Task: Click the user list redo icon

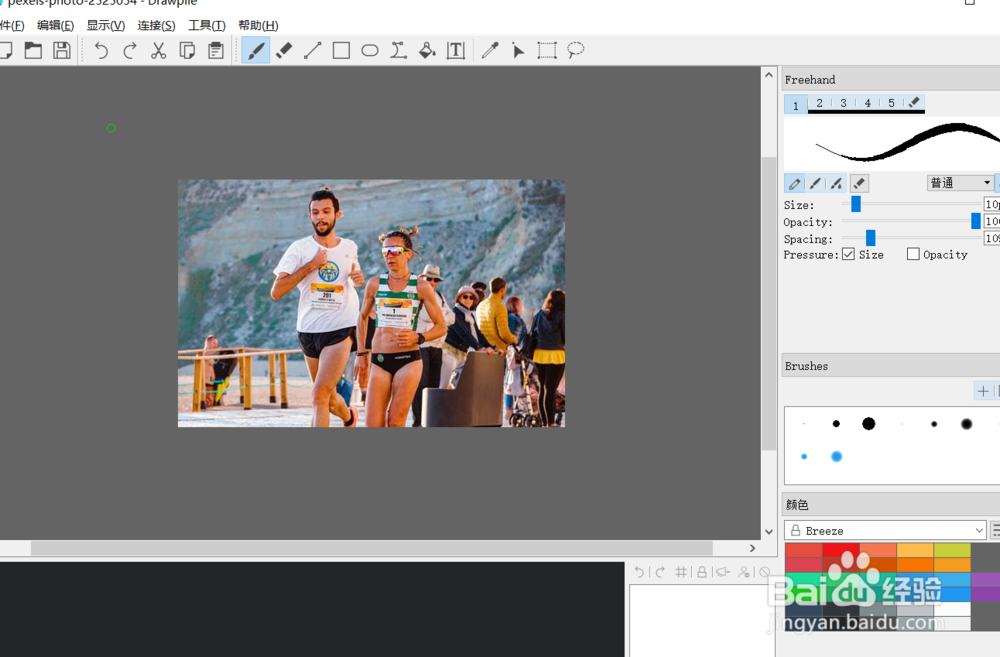Action: pos(660,572)
